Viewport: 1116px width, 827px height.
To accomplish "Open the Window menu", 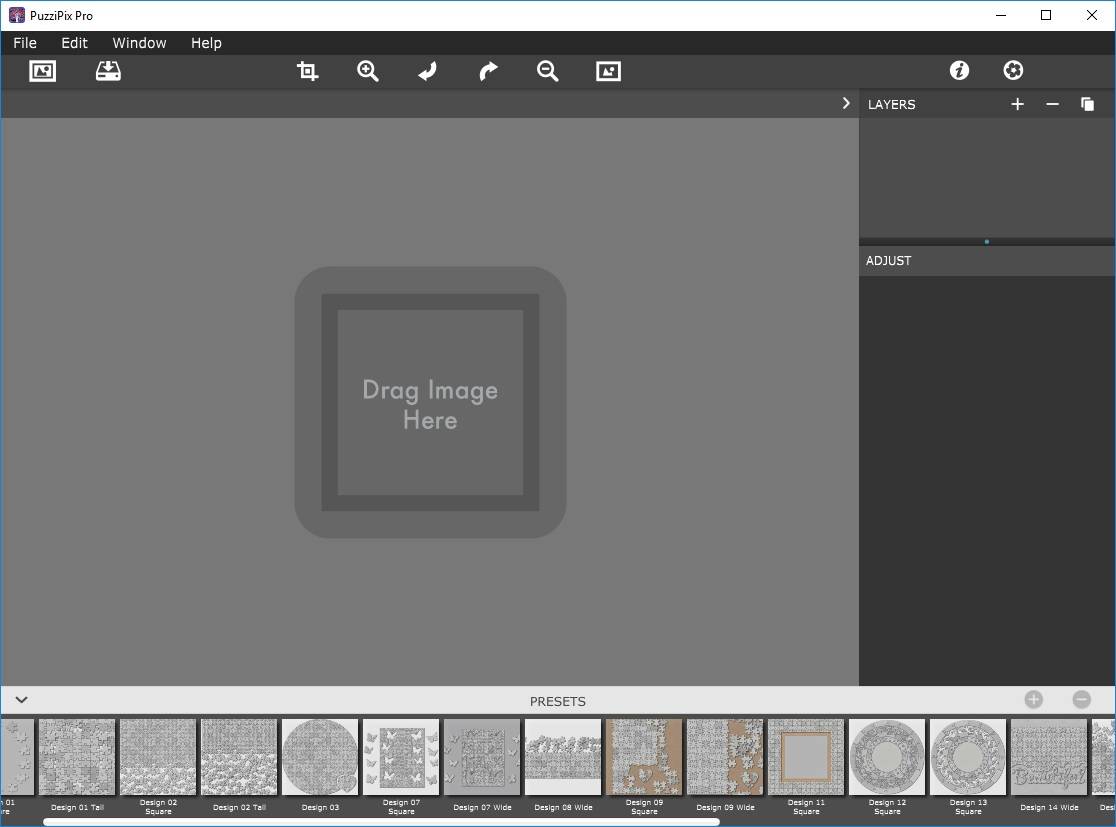I will coord(140,43).
